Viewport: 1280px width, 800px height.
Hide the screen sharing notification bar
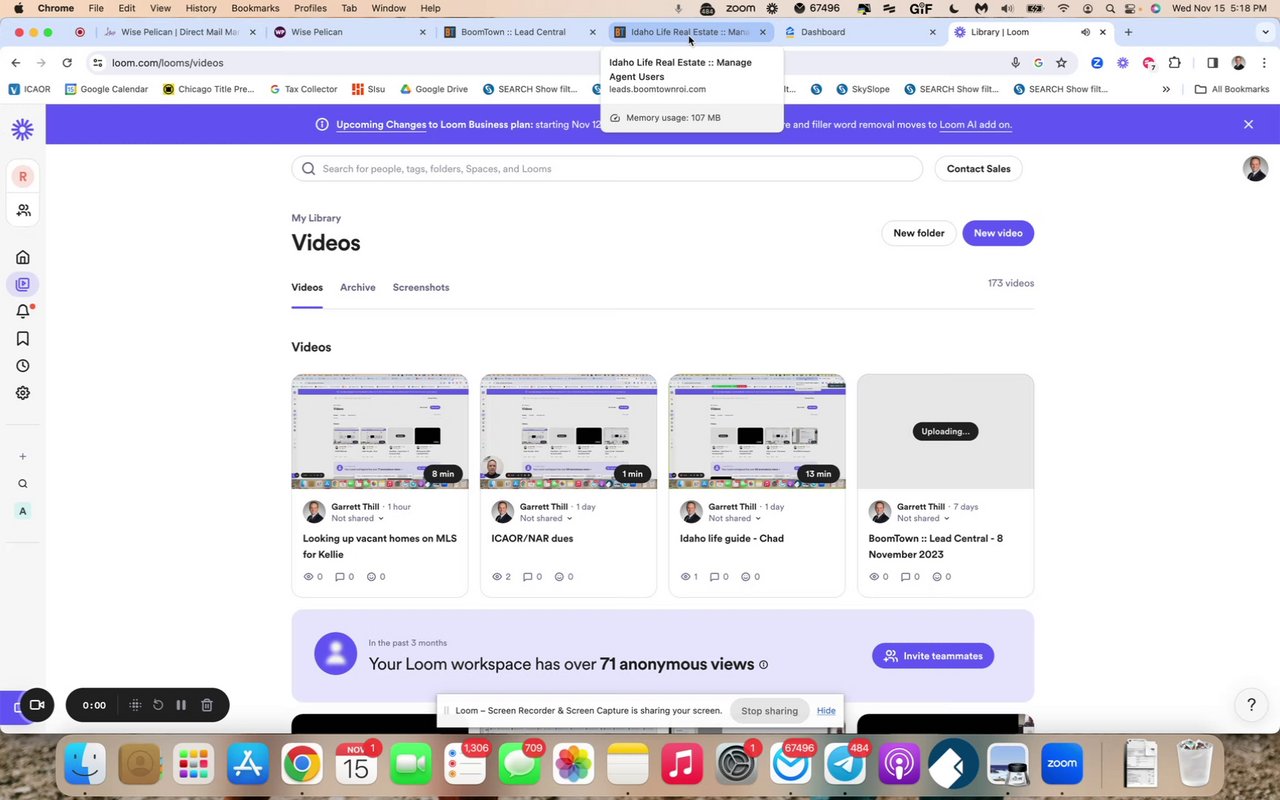[x=826, y=711]
